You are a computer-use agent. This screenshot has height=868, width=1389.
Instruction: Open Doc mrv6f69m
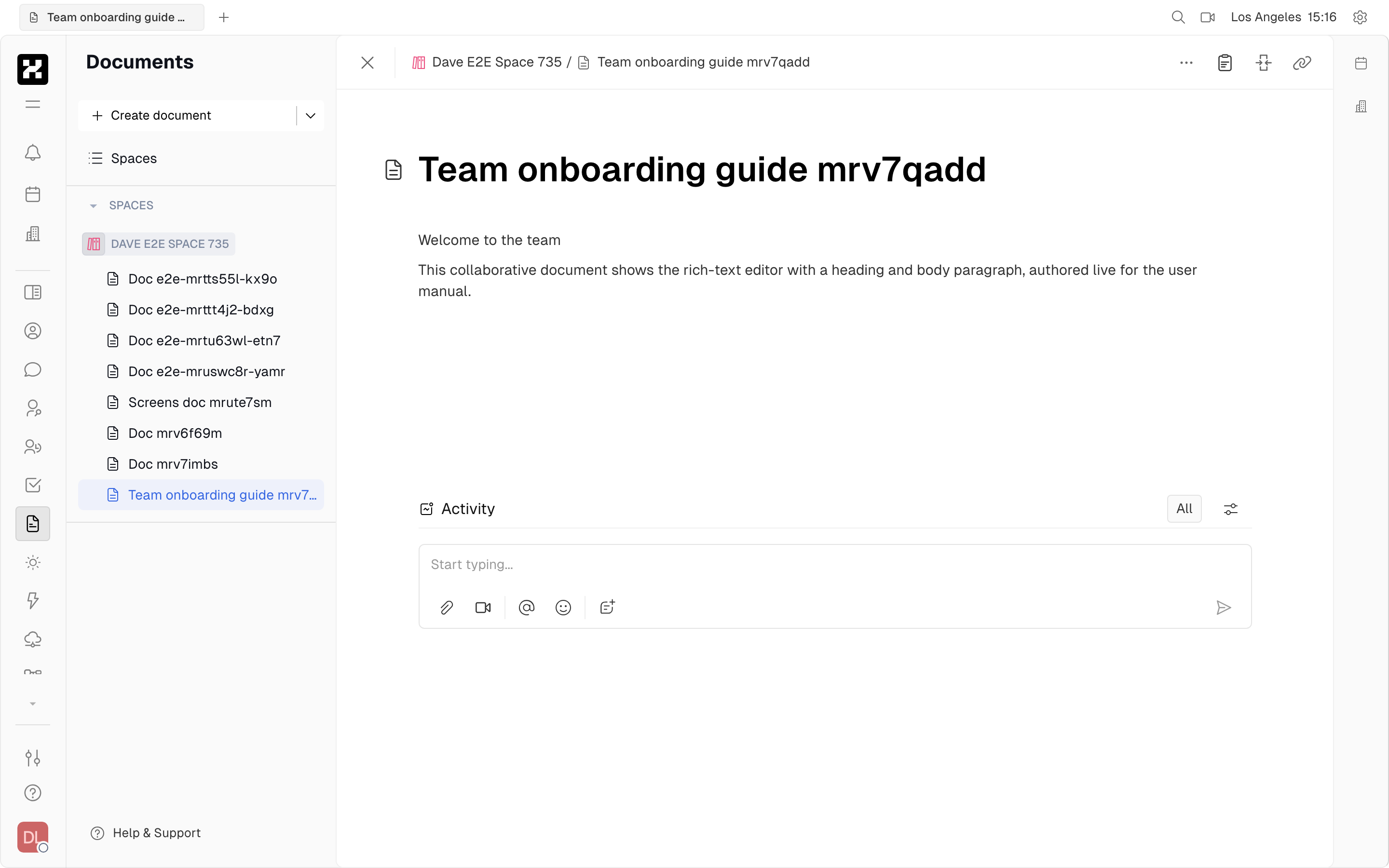pyautogui.click(x=201, y=434)
